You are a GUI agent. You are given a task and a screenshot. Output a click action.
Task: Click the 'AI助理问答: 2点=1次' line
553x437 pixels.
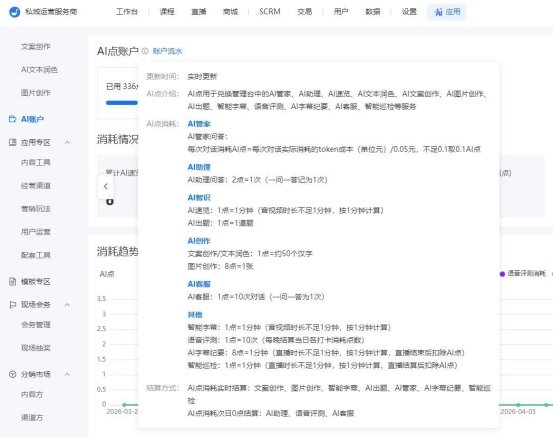point(257,180)
